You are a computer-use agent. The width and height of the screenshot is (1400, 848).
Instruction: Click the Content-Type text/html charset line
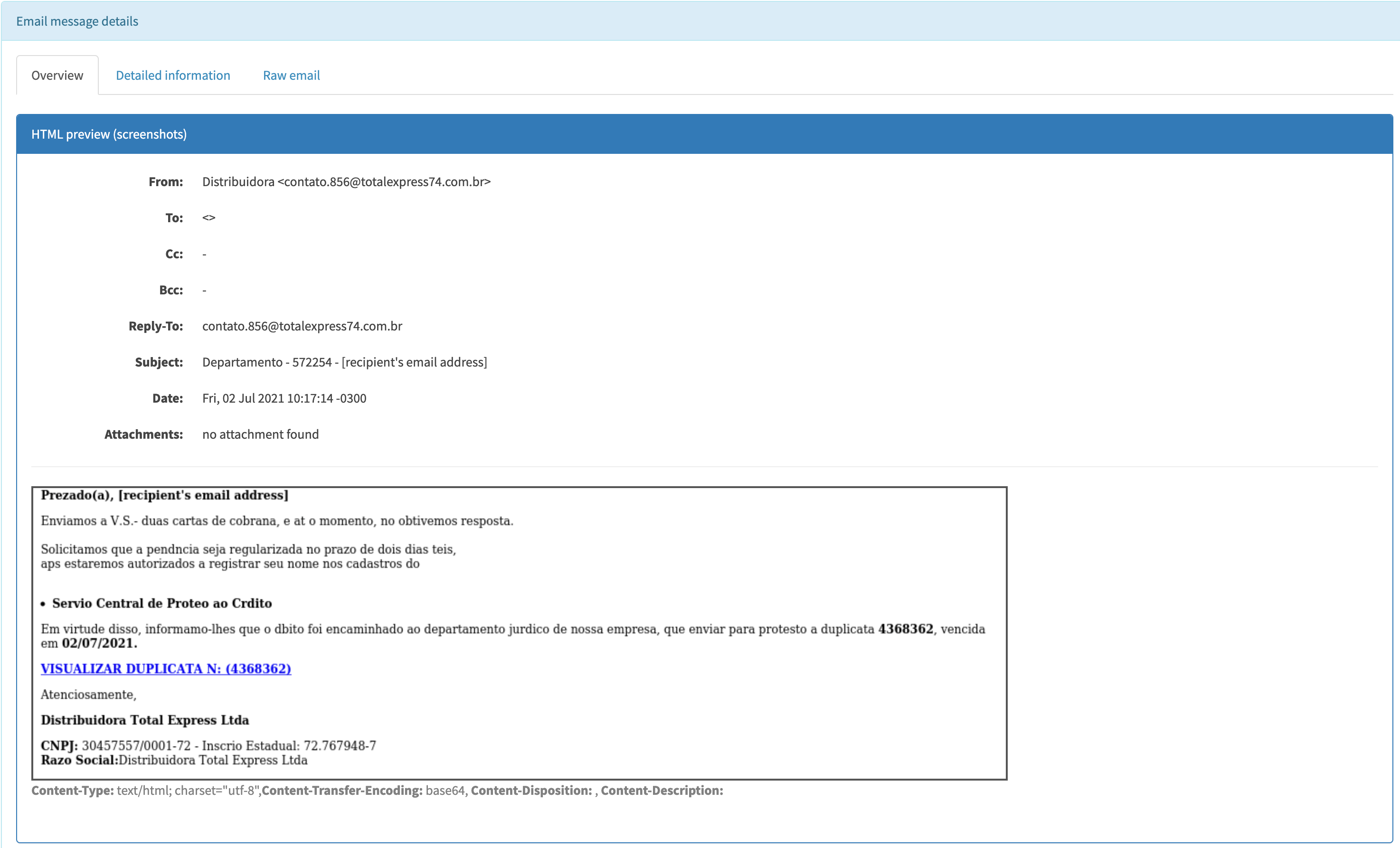pos(146,791)
